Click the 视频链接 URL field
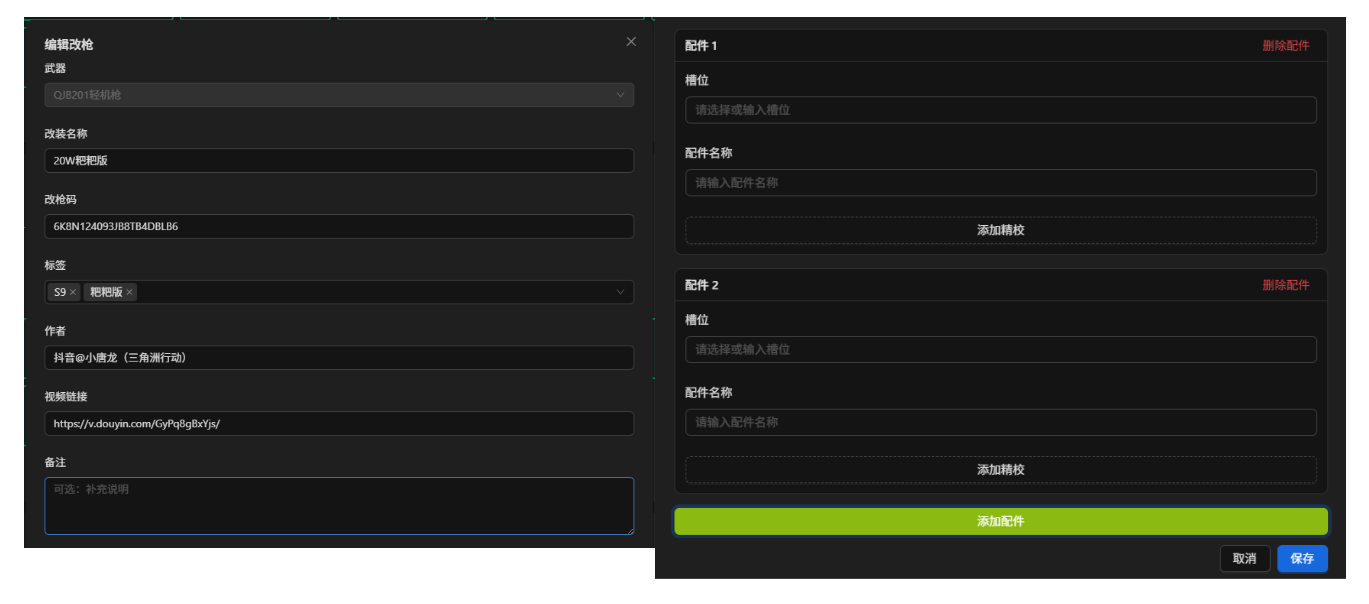The width and height of the screenshot is (1369, 604). click(339, 423)
